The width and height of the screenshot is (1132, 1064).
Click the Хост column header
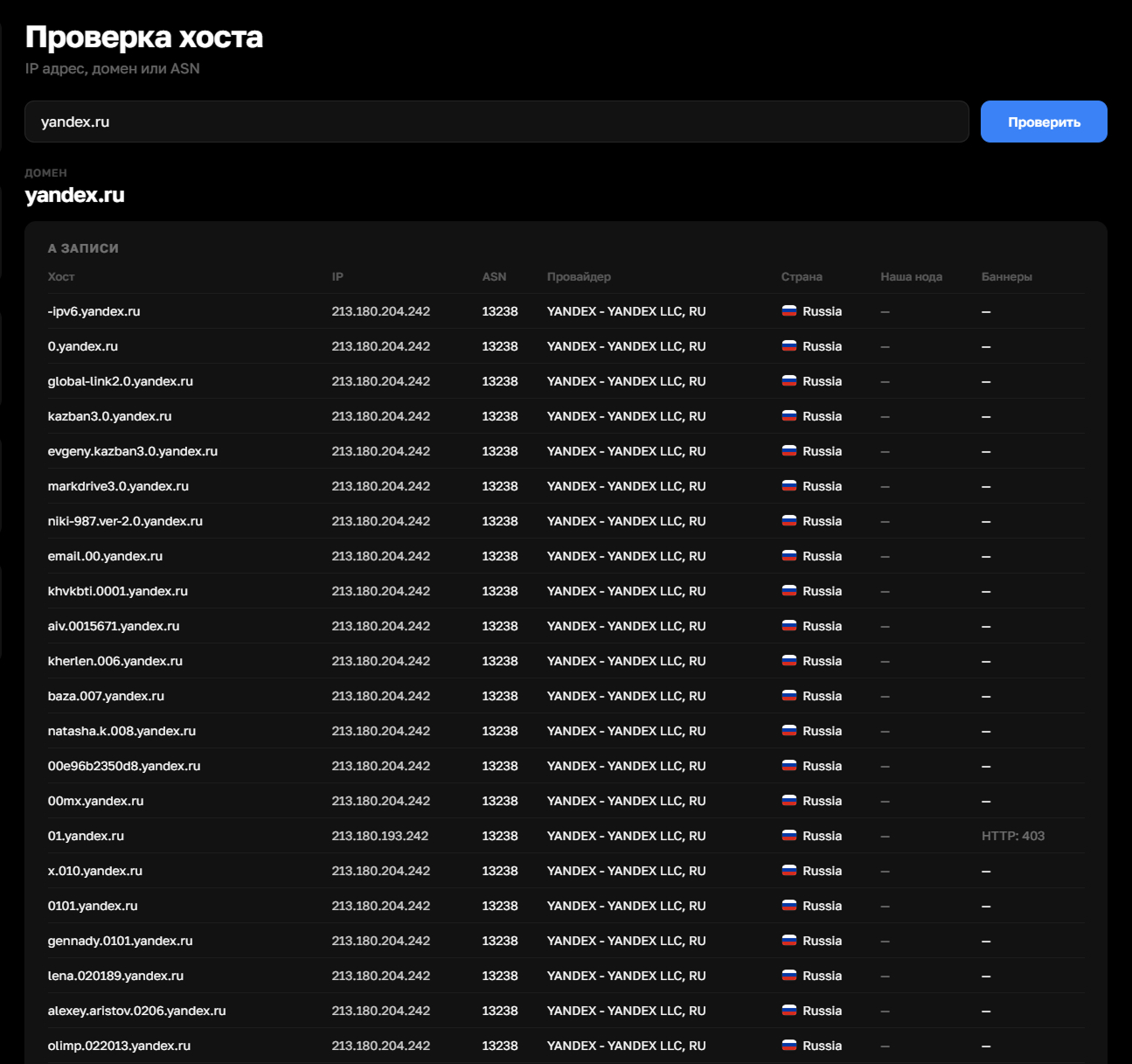coord(61,276)
